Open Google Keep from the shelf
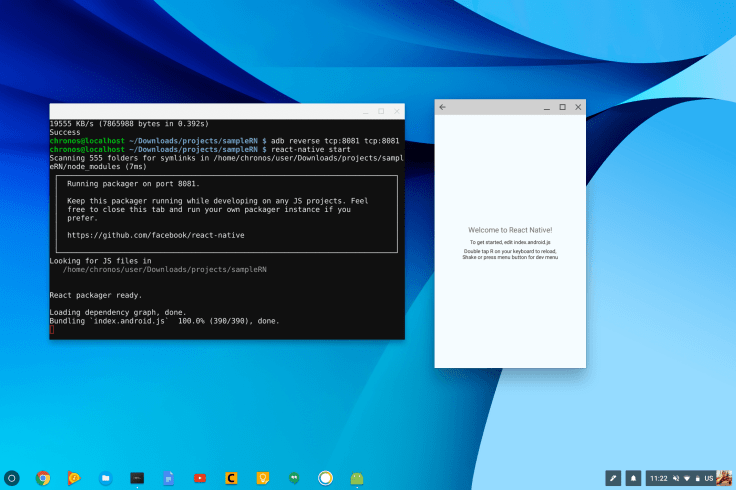Image resolution: width=736 pixels, height=490 pixels. click(262, 478)
